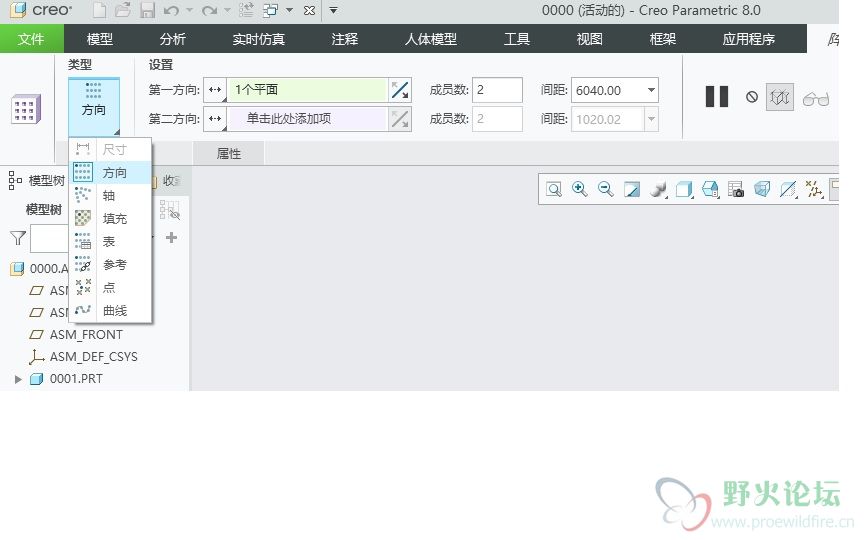The height and width of the screenshot is (540, 864).
Task: Select 填充 pattern type
Action: (110, 219)
